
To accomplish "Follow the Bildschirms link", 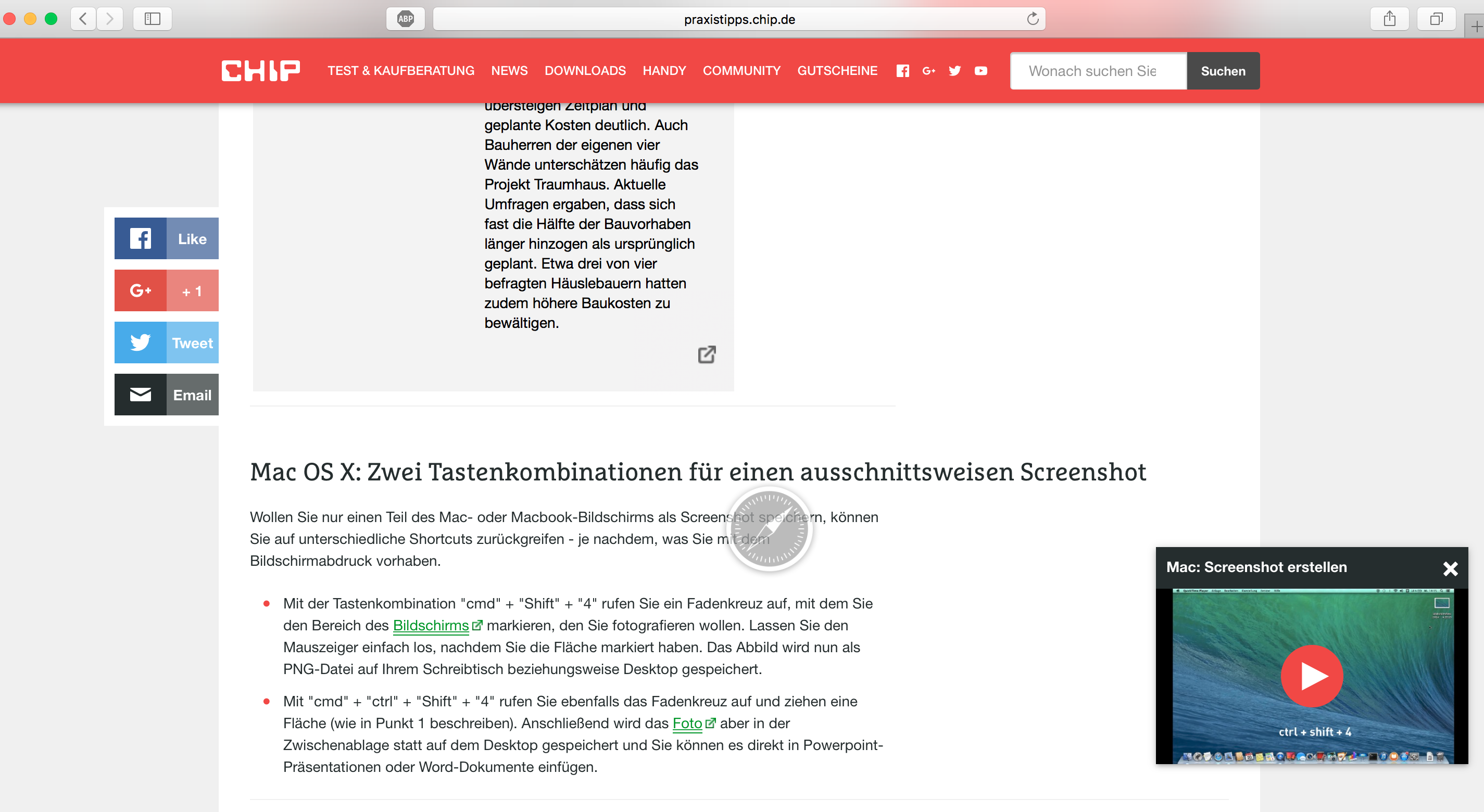I will 430,626.
